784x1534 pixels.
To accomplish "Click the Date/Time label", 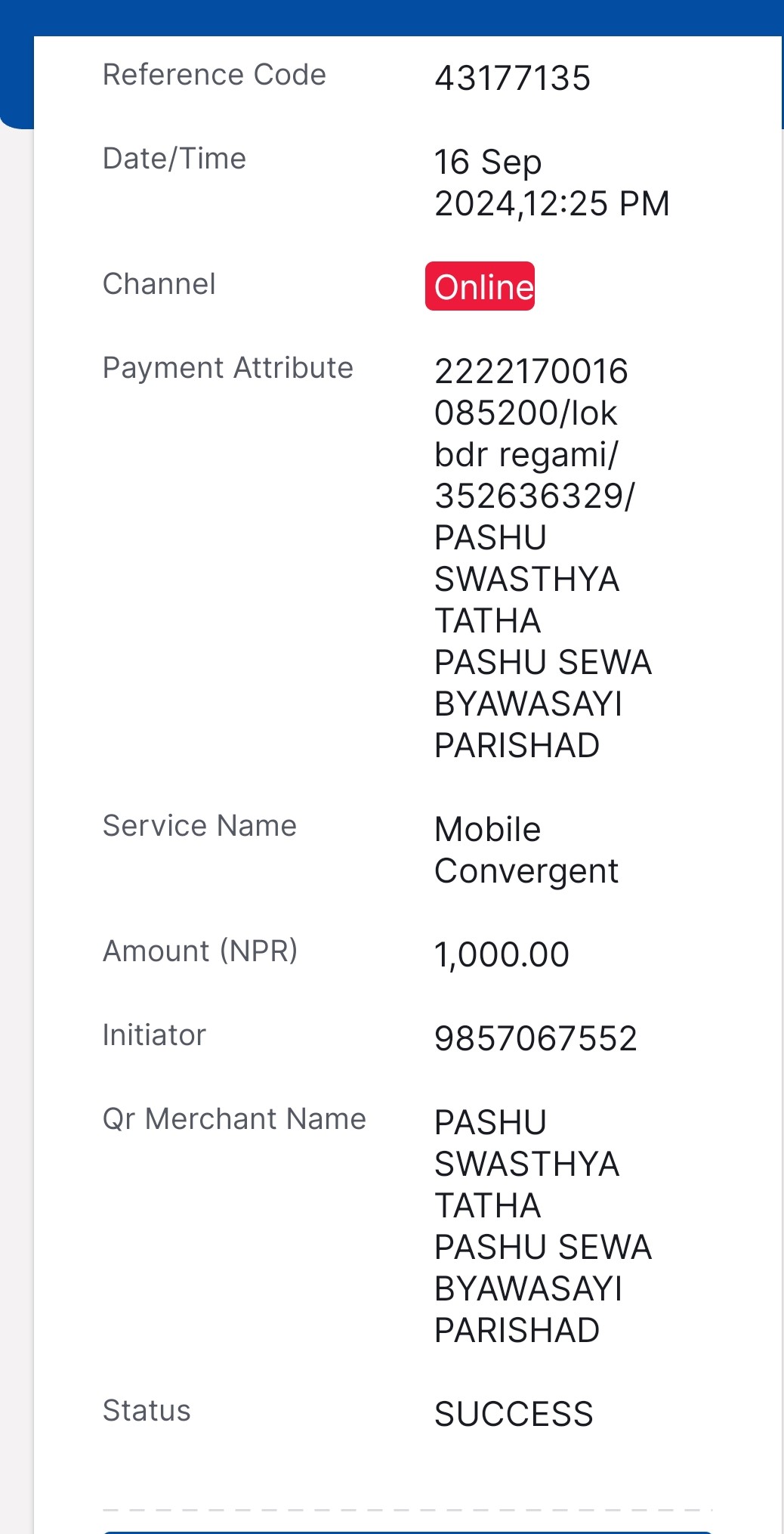I will (x=174, y=159).
